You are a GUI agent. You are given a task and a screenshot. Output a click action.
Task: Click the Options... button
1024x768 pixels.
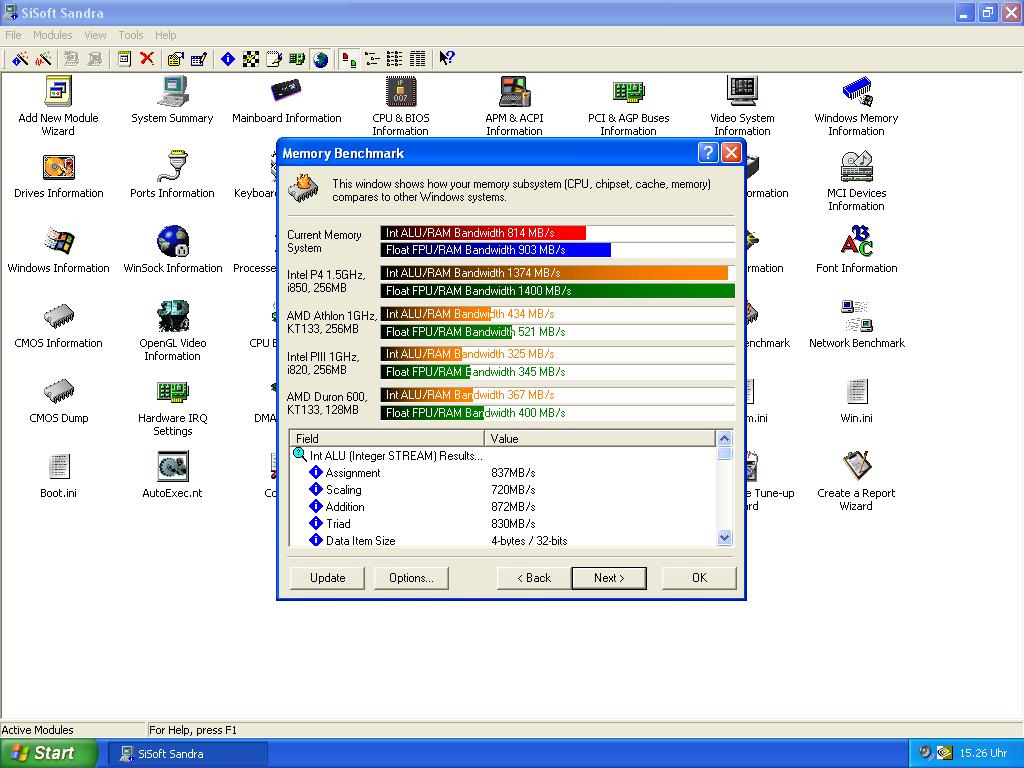411,578
